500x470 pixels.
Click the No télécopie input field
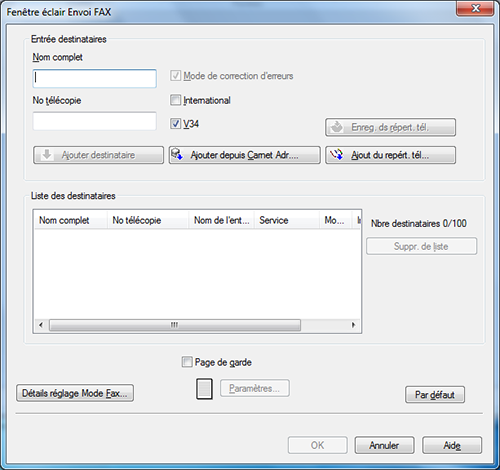[x=95, y=121]
